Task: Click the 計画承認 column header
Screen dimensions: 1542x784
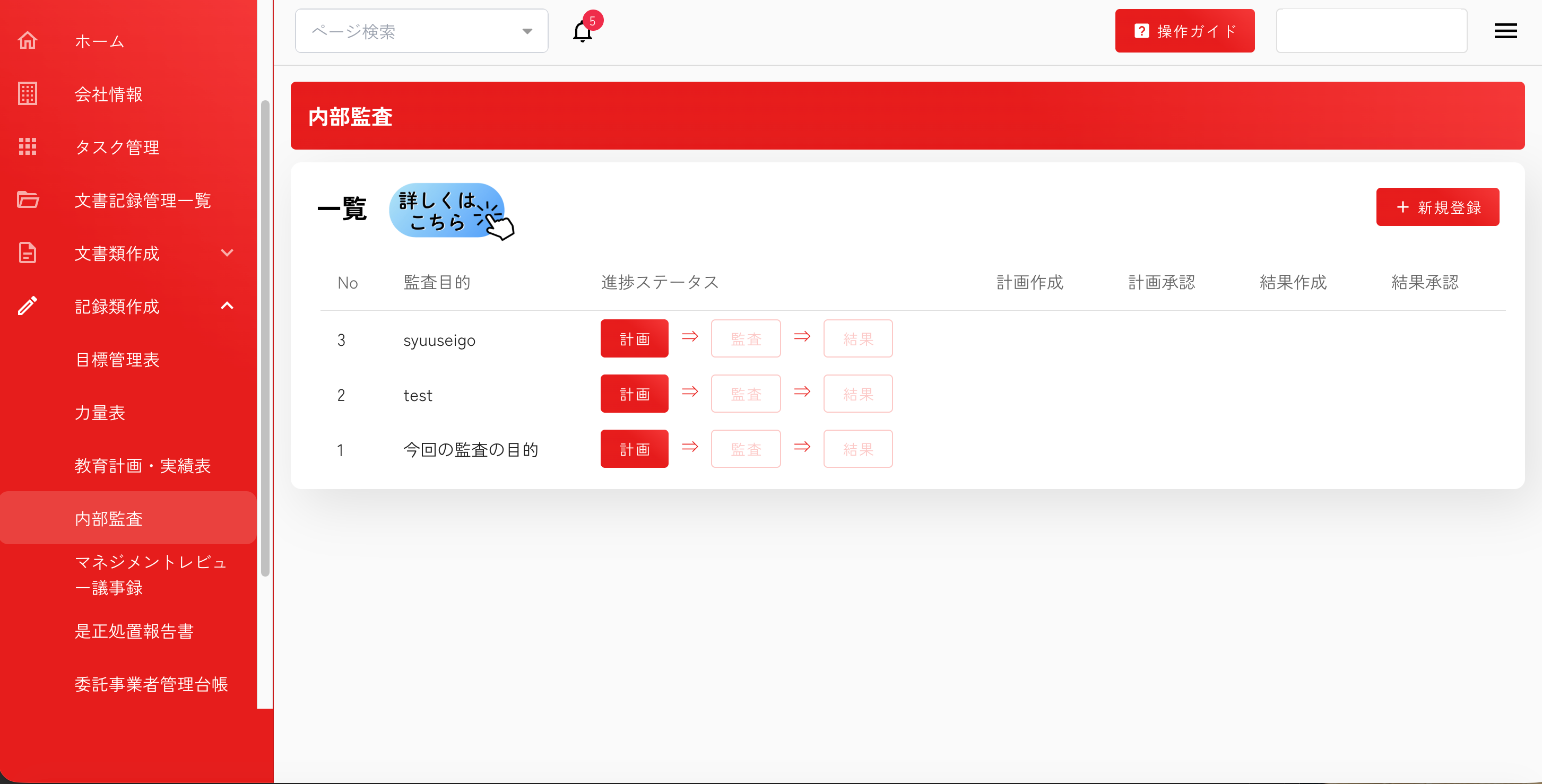Action: (x=1162, y=282)
